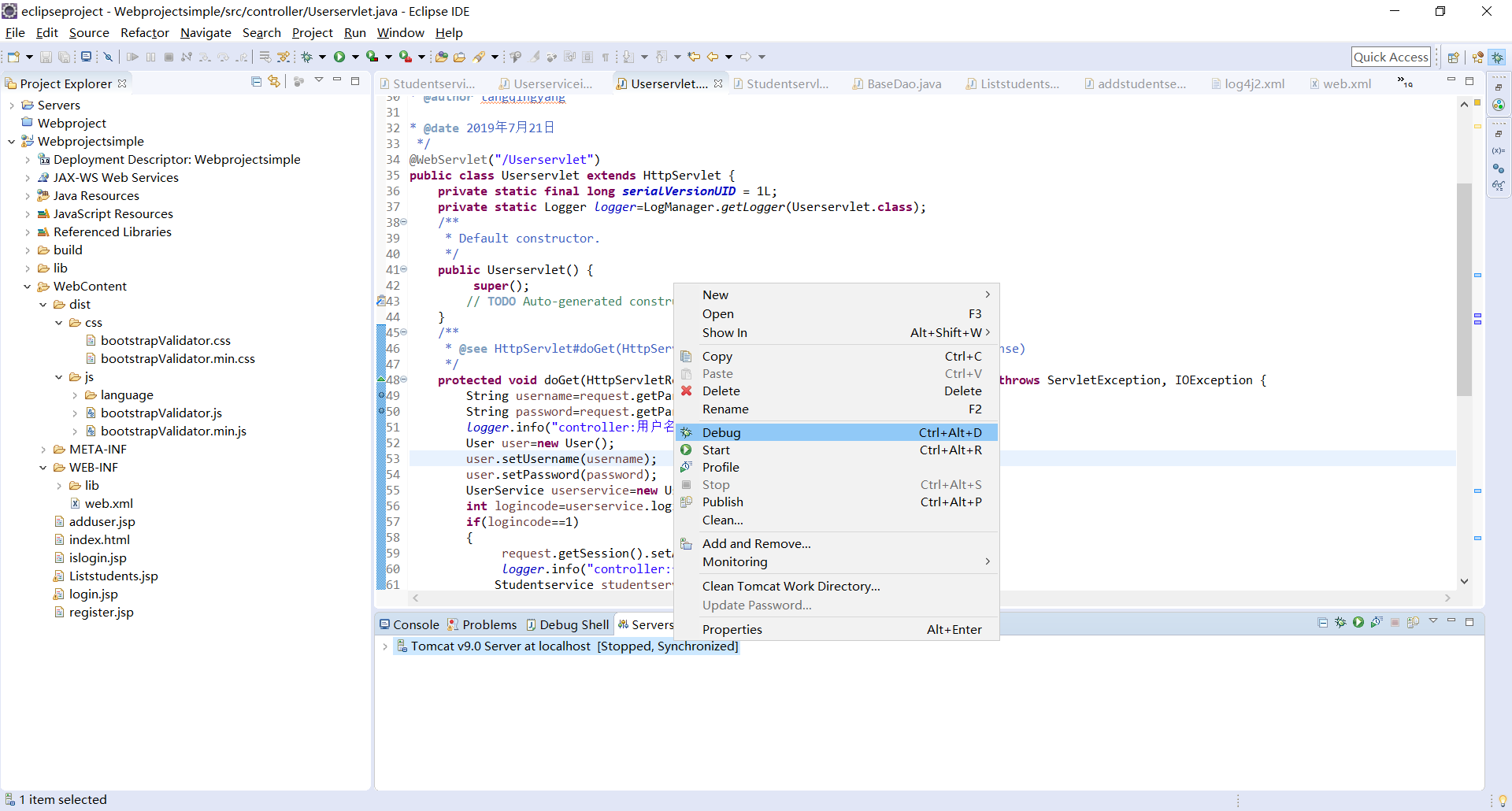
Task: Click Properties in the context menu
Action: coord(732,629)
